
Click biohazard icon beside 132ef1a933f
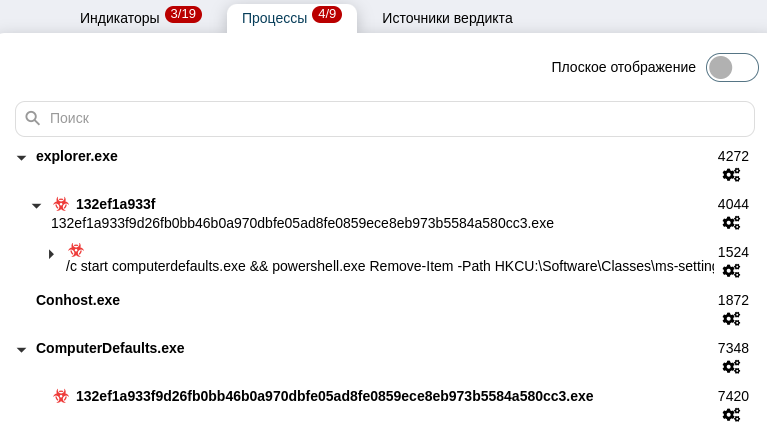(61, 204)
